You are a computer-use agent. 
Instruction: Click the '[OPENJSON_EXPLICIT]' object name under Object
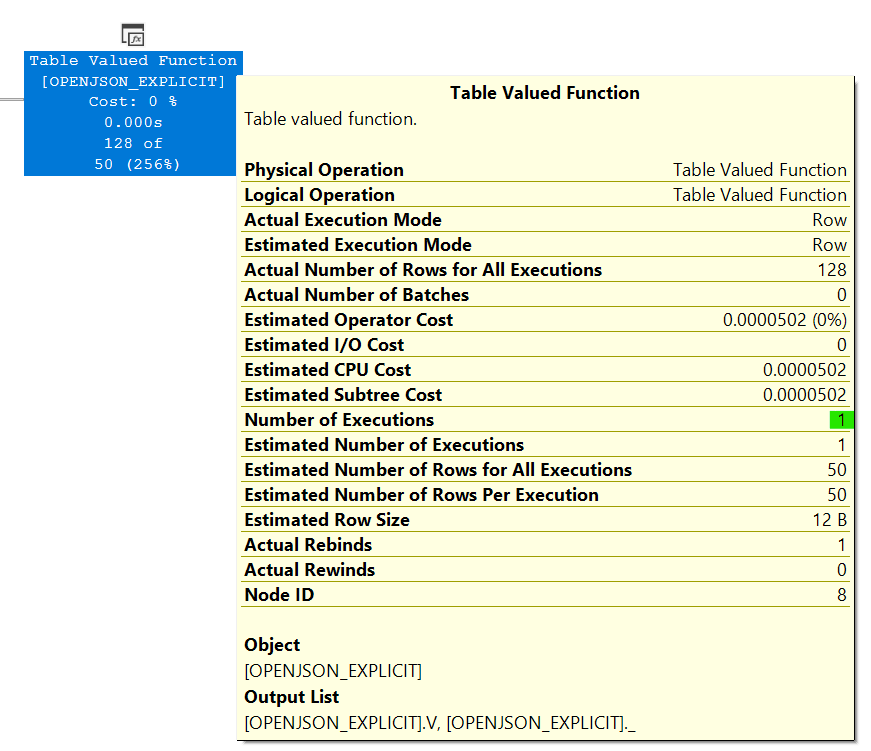tap(333, 671)
